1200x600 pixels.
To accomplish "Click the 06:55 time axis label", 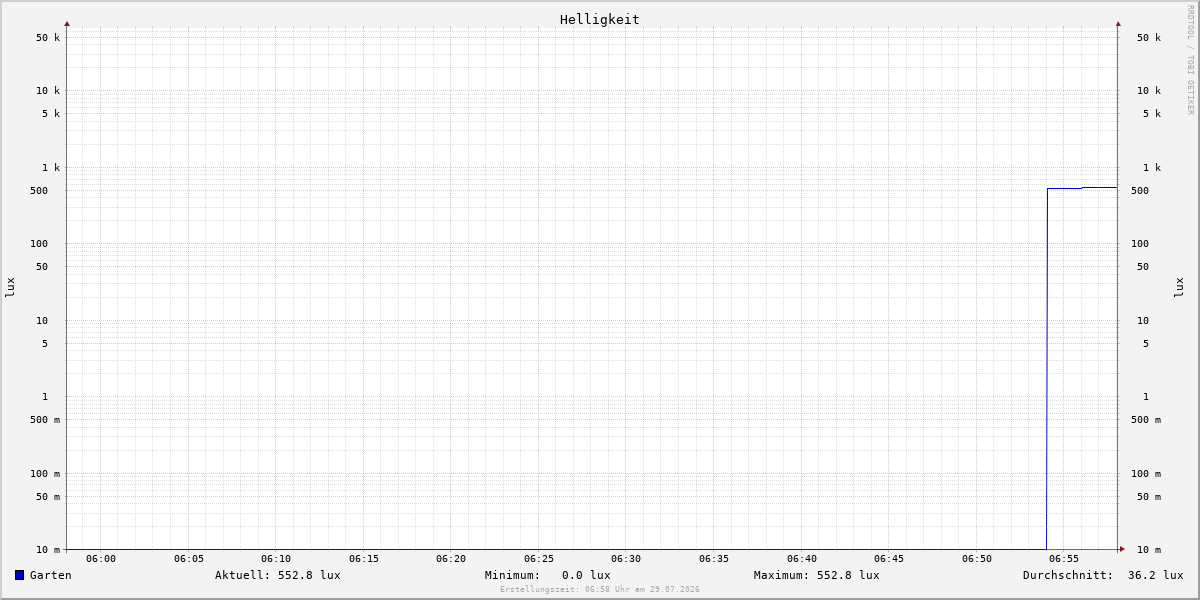I will coord(1064,559).
